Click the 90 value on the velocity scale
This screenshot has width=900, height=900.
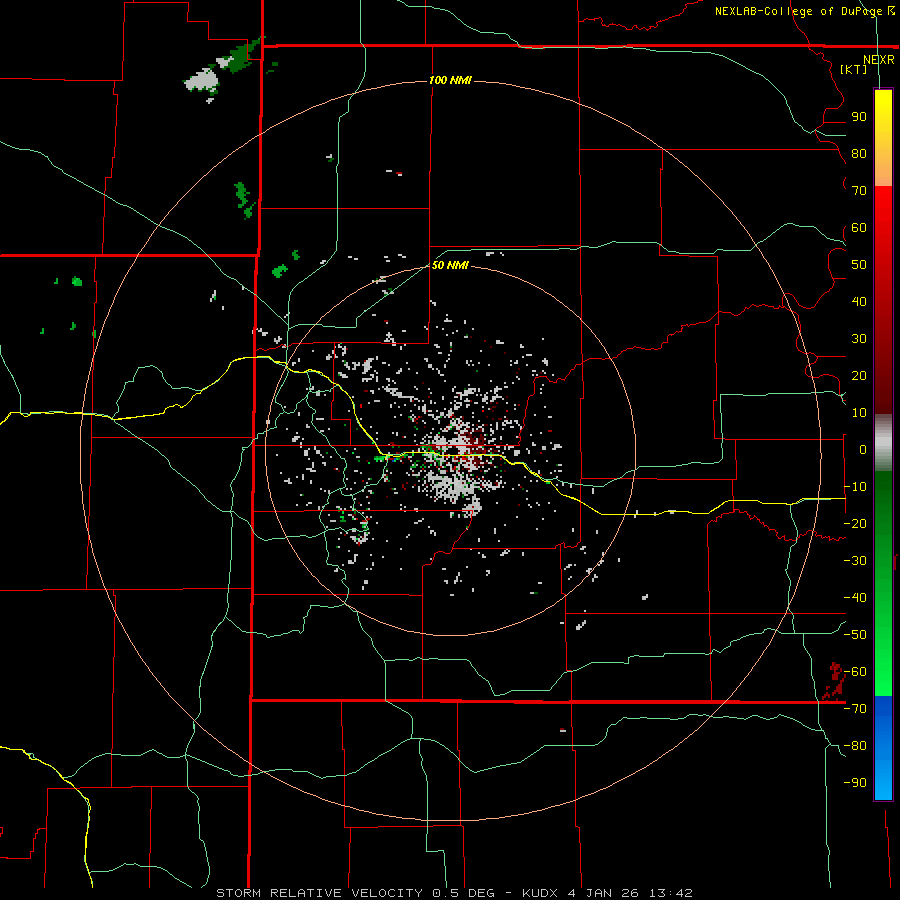(859, 117)
